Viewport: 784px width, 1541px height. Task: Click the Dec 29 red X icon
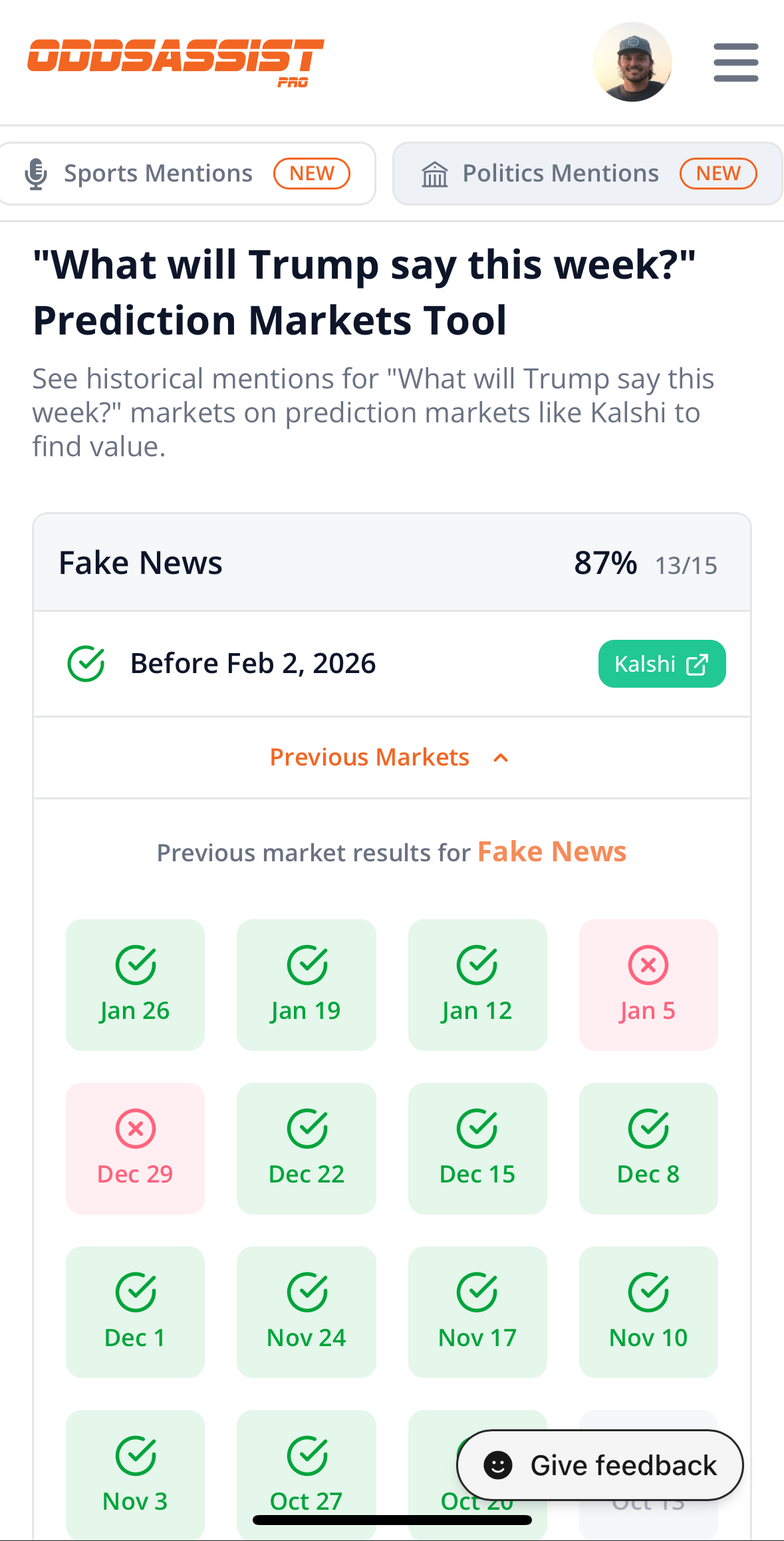click(135, 1127)
